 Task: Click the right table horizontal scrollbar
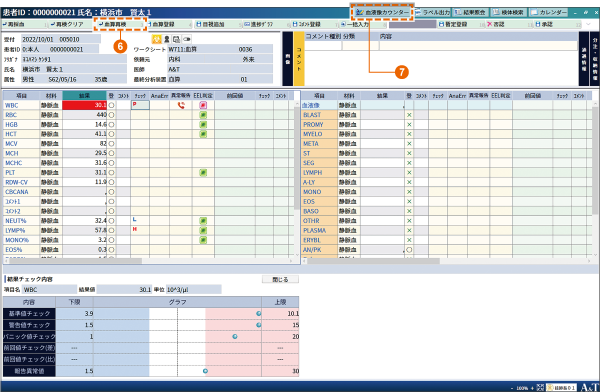[x=374, y=261]
